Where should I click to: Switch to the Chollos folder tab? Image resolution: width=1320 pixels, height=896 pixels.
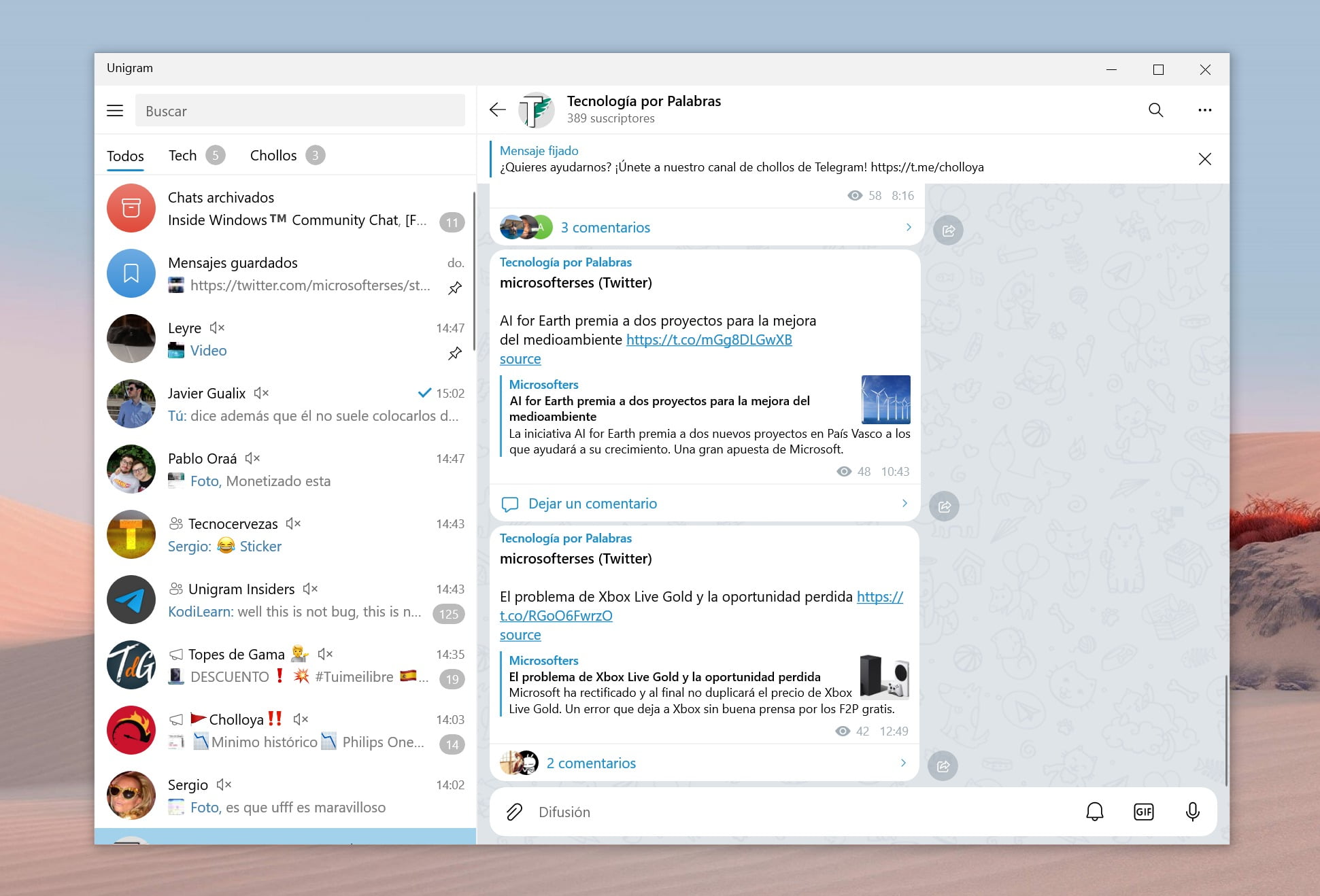[273, 156]
